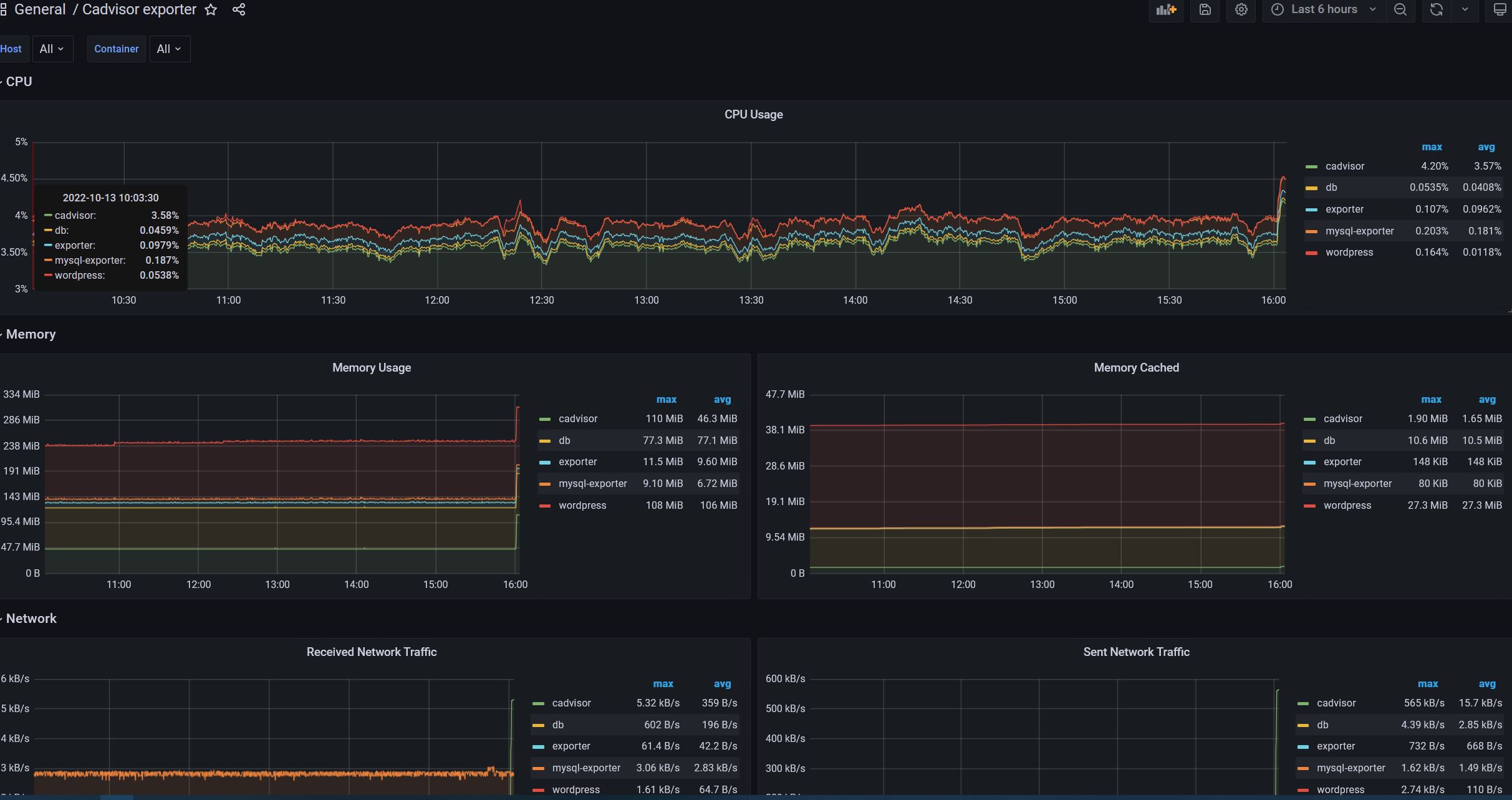Open Received Network Traffic panel menu
The width and height of the screenshot is (1512, 800).
click(372, 652)
